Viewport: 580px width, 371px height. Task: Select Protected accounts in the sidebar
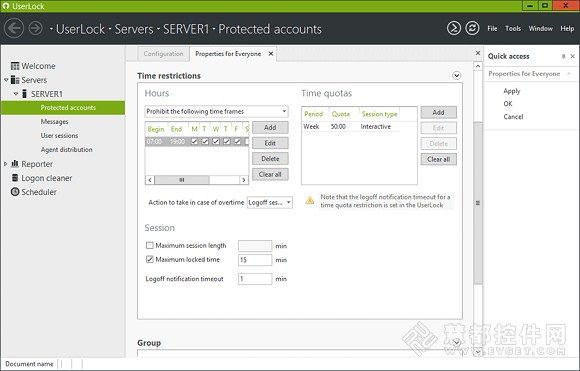click(x=63, y=108)
